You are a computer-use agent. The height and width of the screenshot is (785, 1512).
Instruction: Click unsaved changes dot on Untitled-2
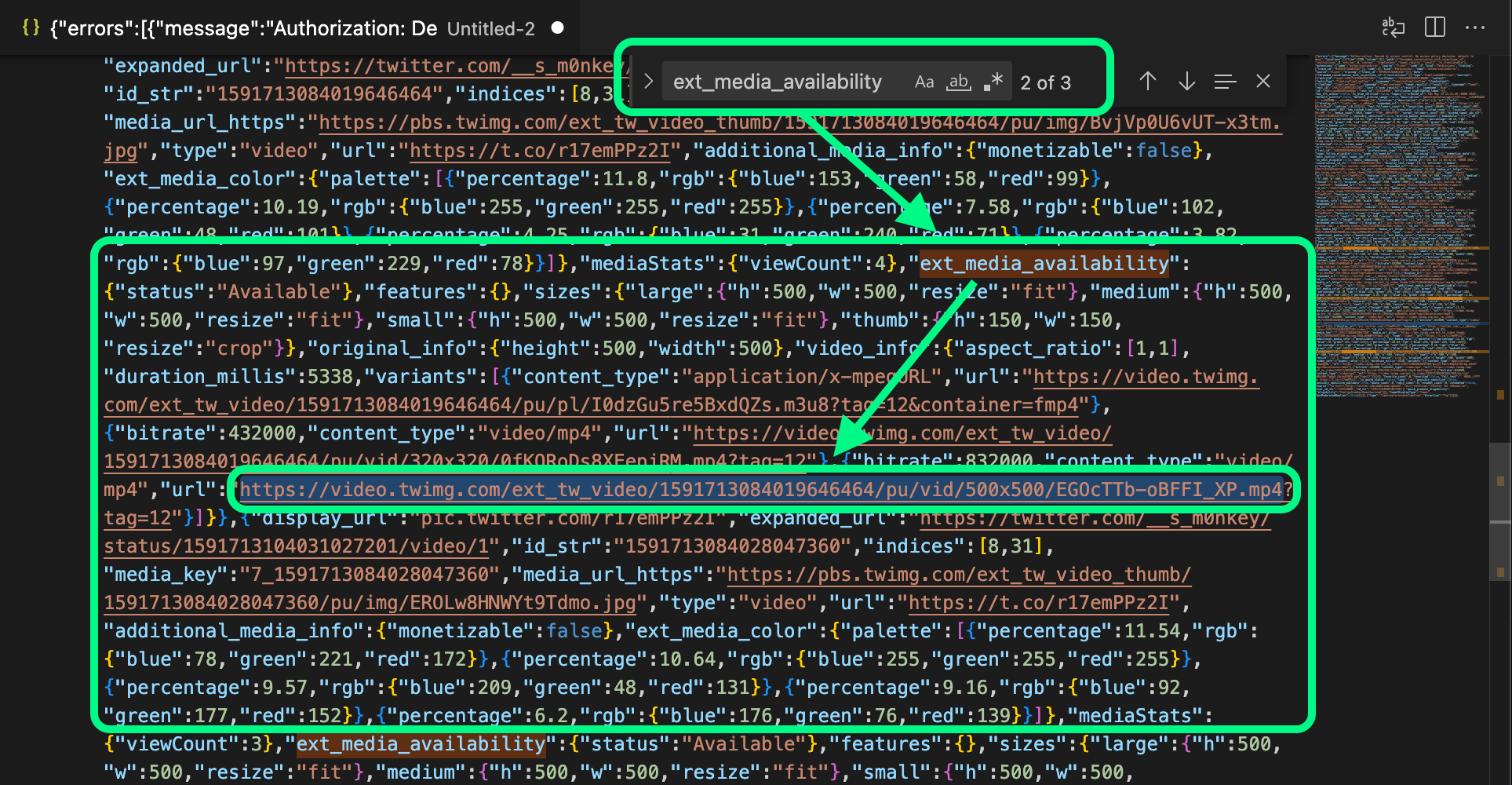557,28
